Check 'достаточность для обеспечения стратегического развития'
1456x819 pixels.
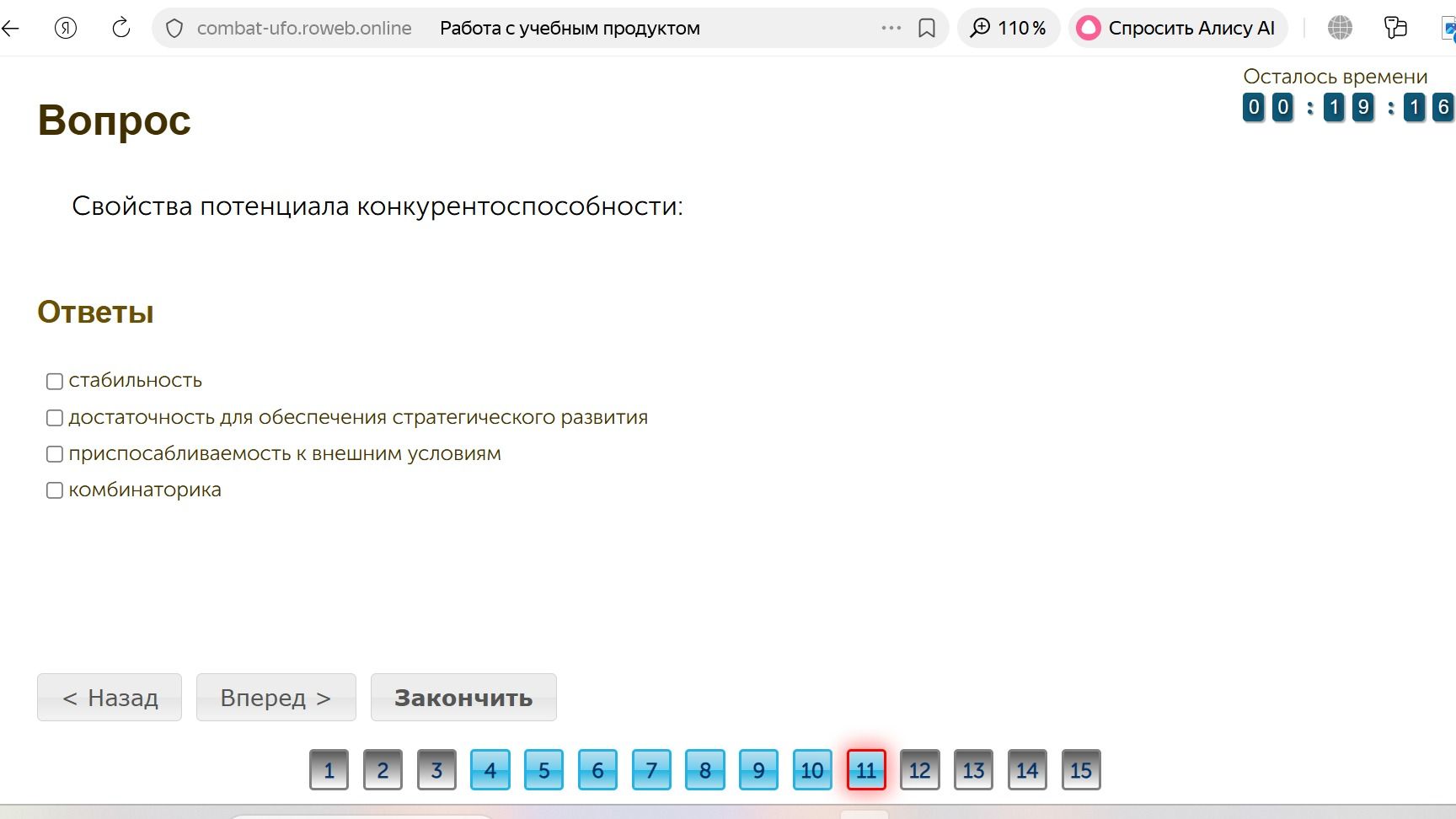[x=55, y=418]
